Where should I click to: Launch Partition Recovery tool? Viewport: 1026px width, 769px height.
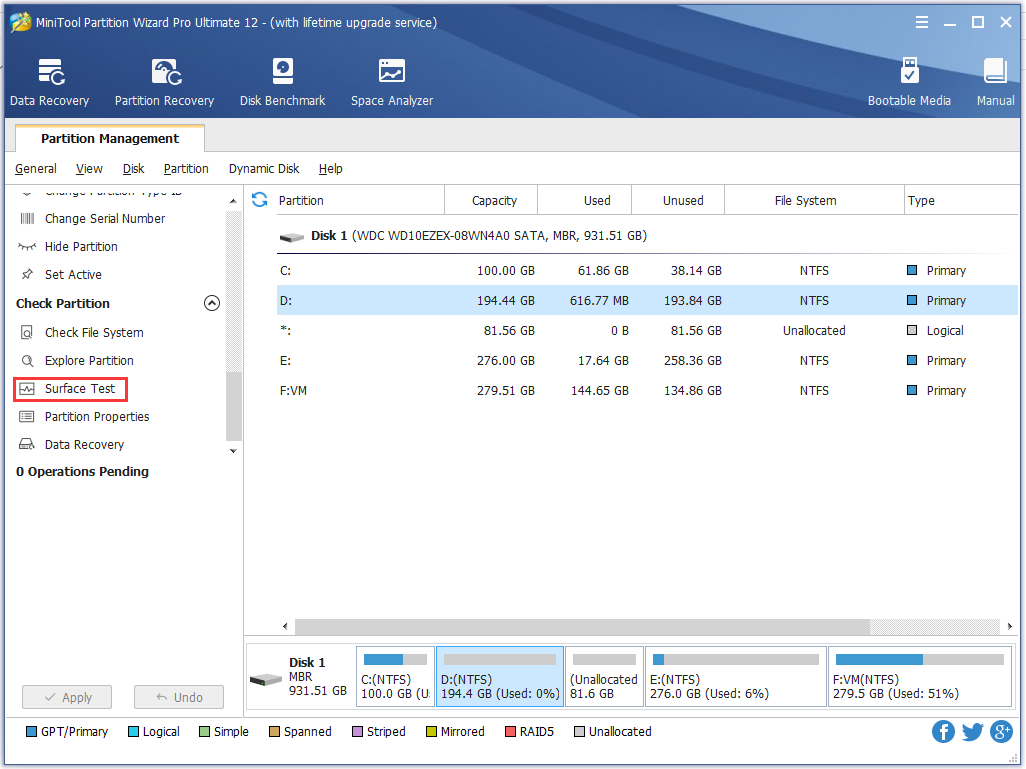(x=163, y=80)
